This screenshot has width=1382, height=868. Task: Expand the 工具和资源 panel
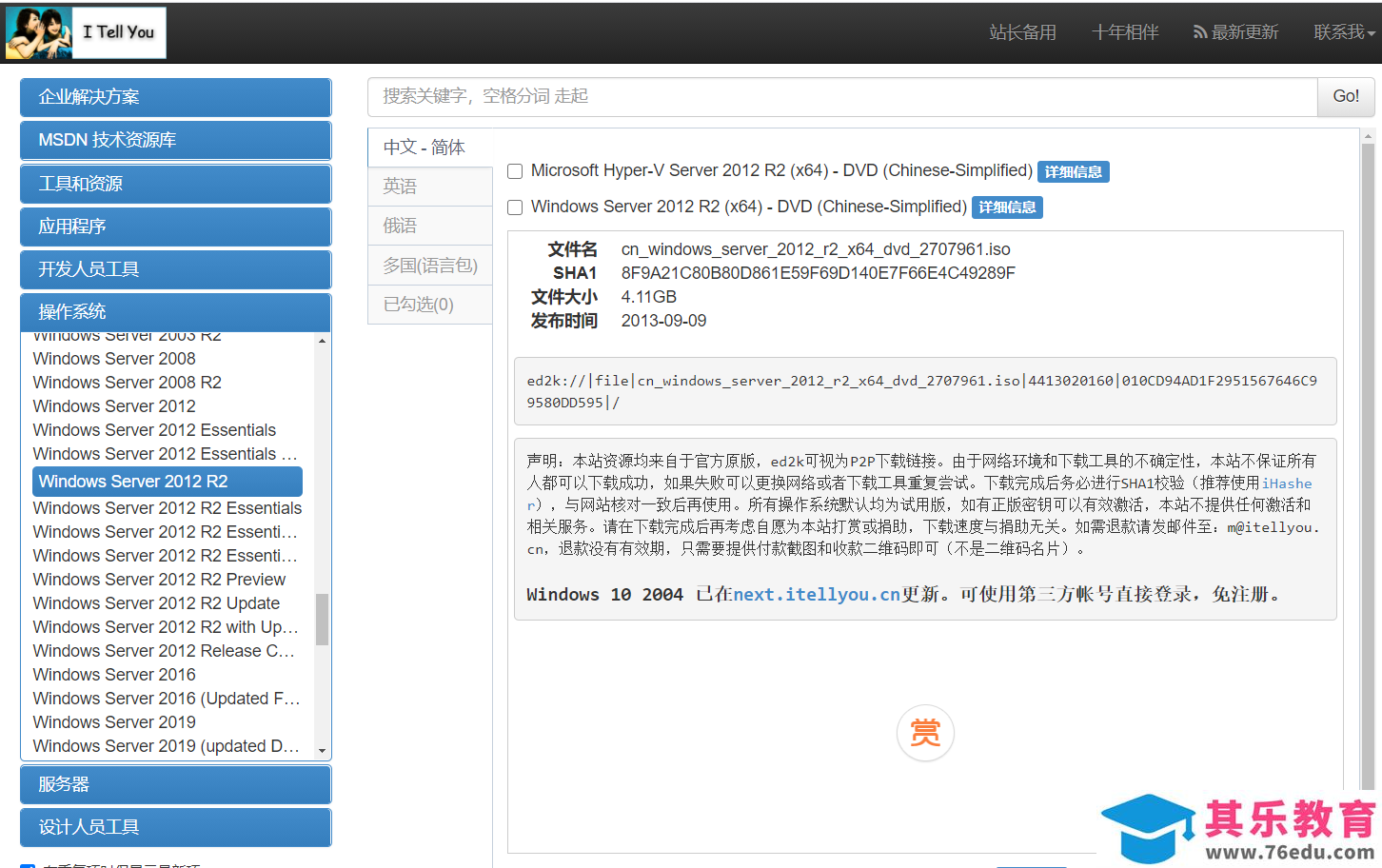(176, 184)
